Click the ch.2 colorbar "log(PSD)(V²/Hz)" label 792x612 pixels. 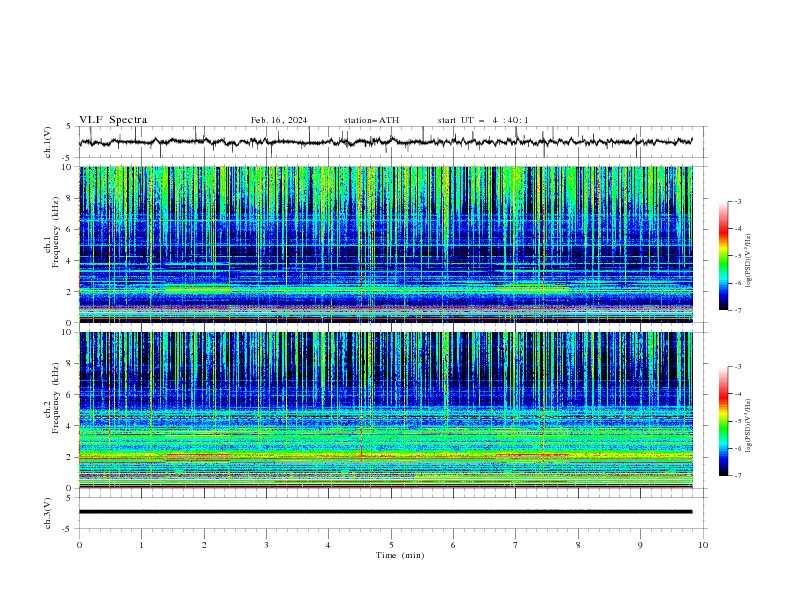(x=748, y=425)
